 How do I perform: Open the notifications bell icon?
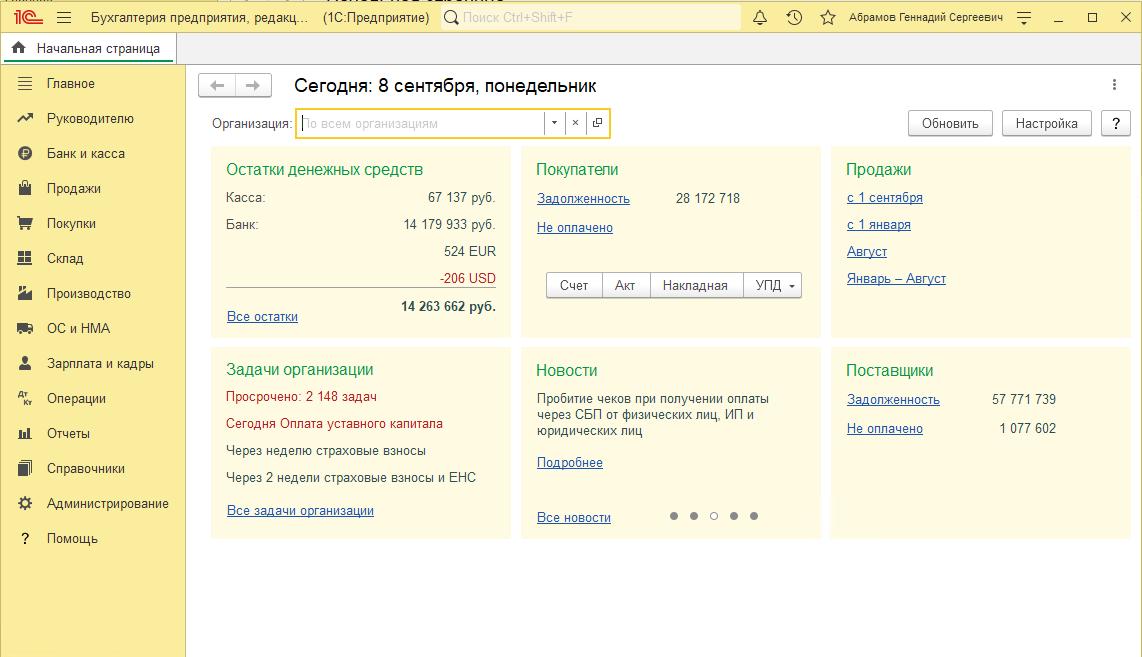[760, 18]
